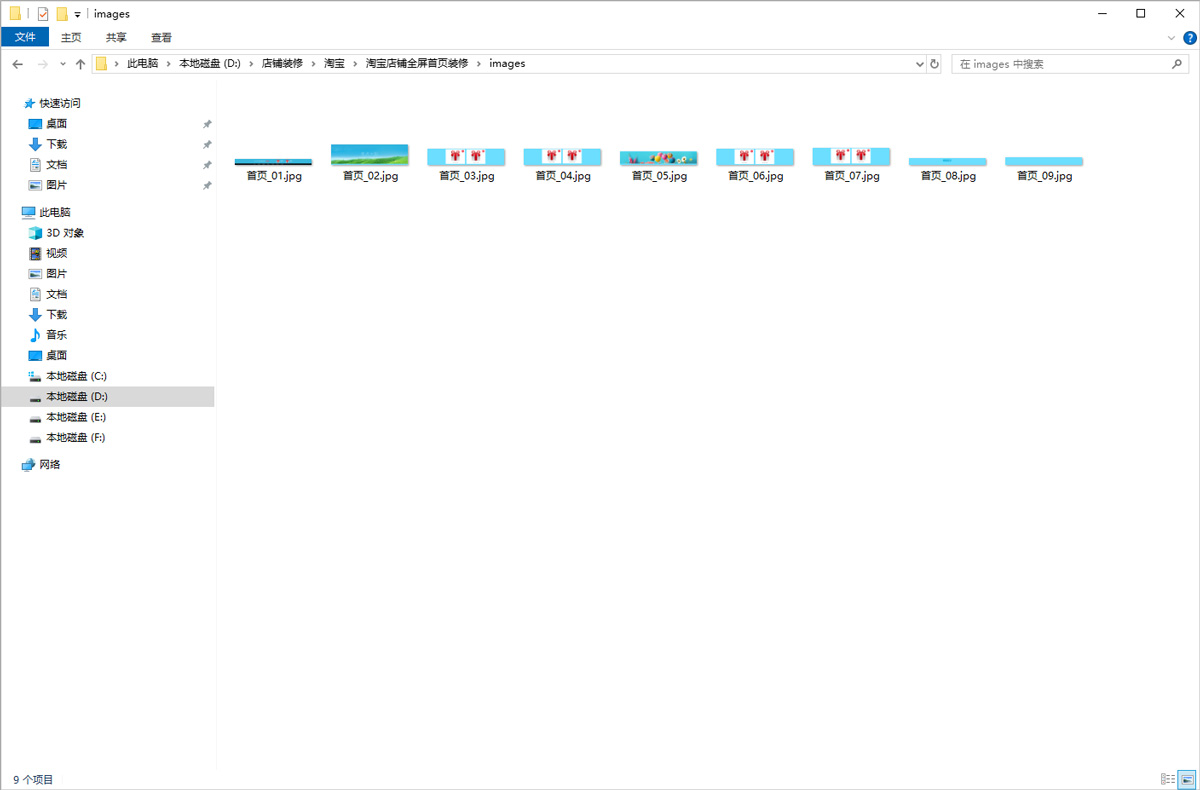This screenshot has width=1200, height=790.
Task: Refresh the current folder view
Action: [935, 64]
